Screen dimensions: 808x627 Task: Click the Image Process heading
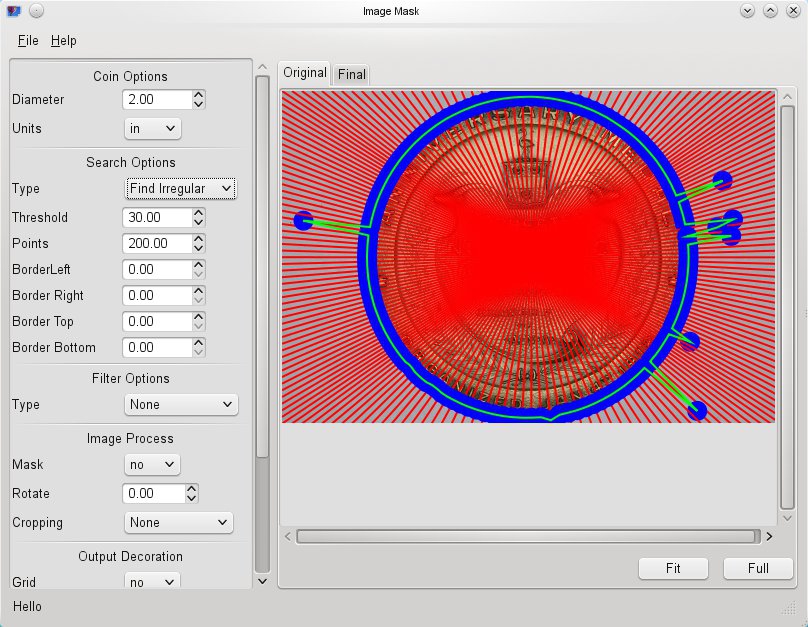click(130, 438)
